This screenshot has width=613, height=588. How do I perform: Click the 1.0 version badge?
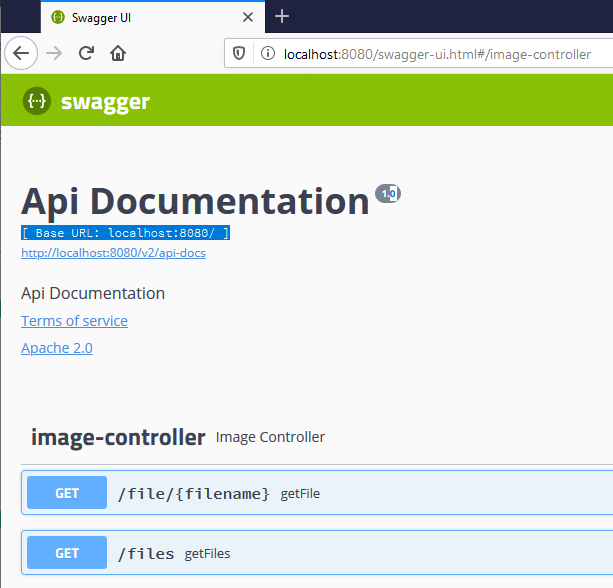[388, 194]
